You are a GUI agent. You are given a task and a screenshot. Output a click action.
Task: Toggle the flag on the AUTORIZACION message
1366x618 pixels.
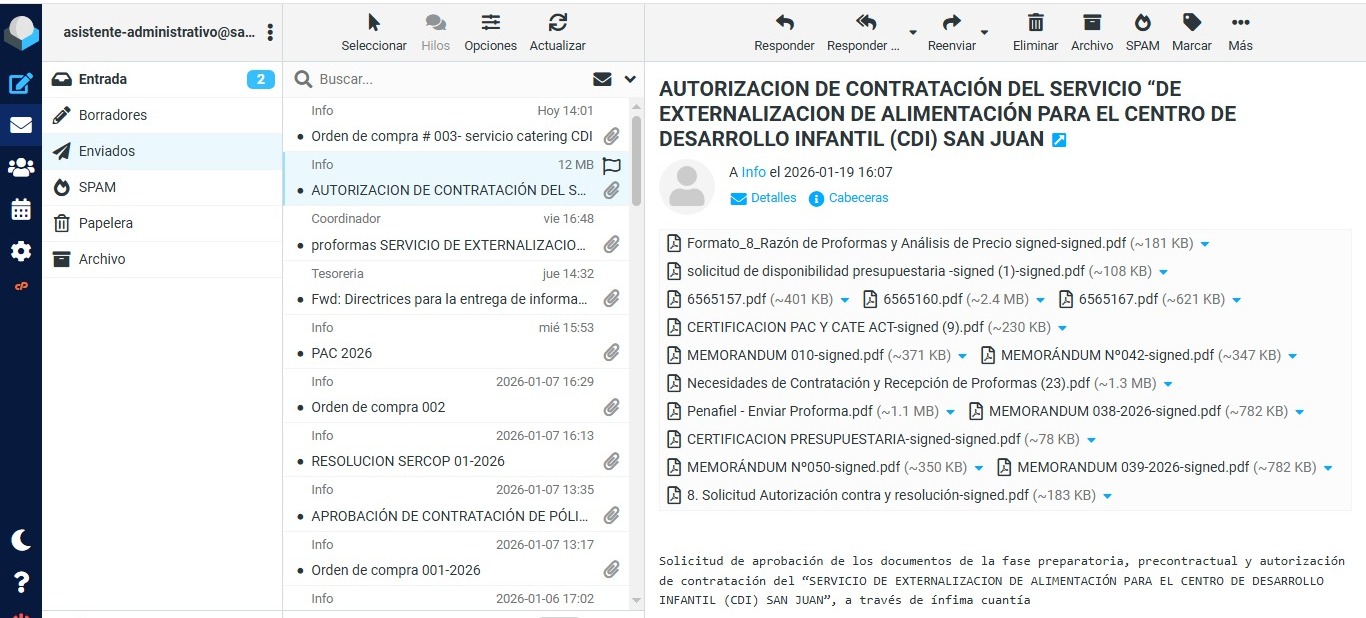[612, 166]
